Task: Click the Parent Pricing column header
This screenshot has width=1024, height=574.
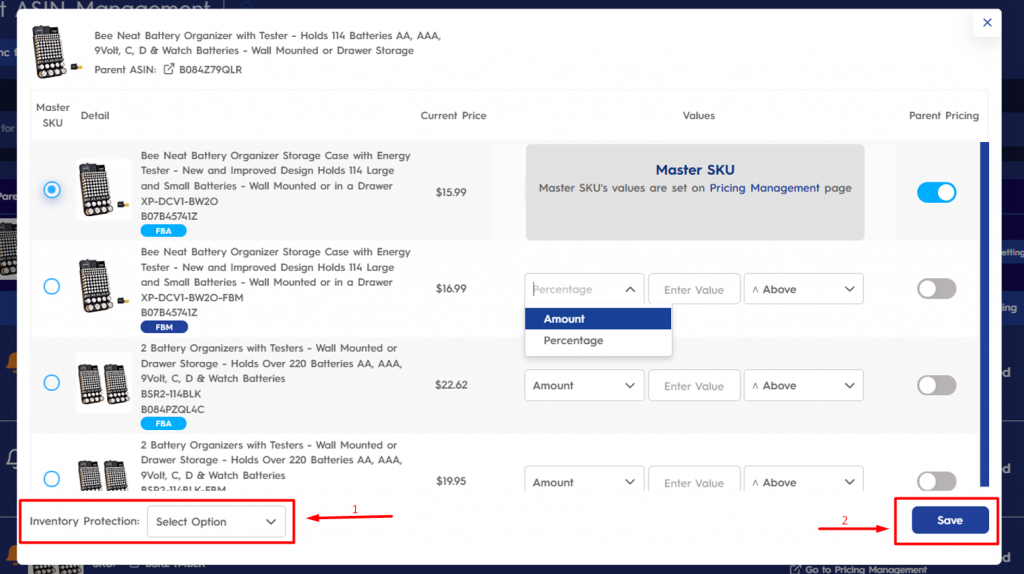Action: coord(944,116)
